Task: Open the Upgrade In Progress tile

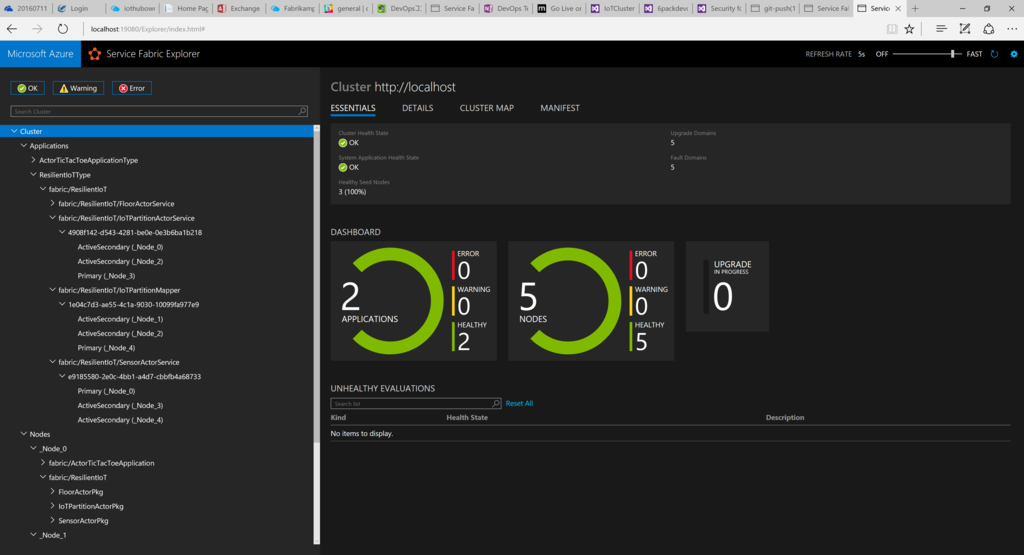Action: coord(728,287)
